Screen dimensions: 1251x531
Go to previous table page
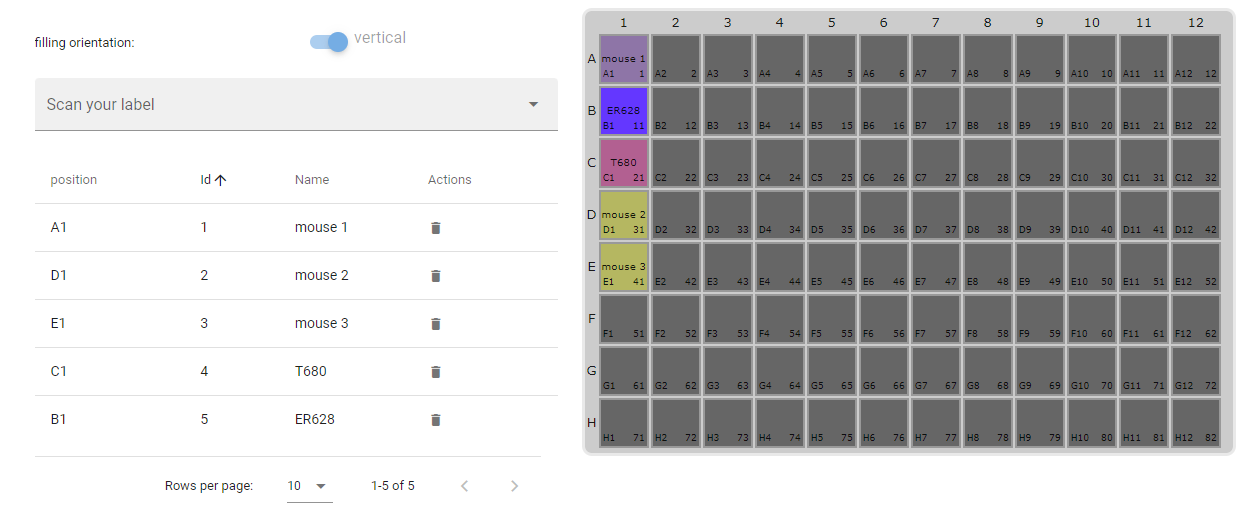[x=465, y=486]
